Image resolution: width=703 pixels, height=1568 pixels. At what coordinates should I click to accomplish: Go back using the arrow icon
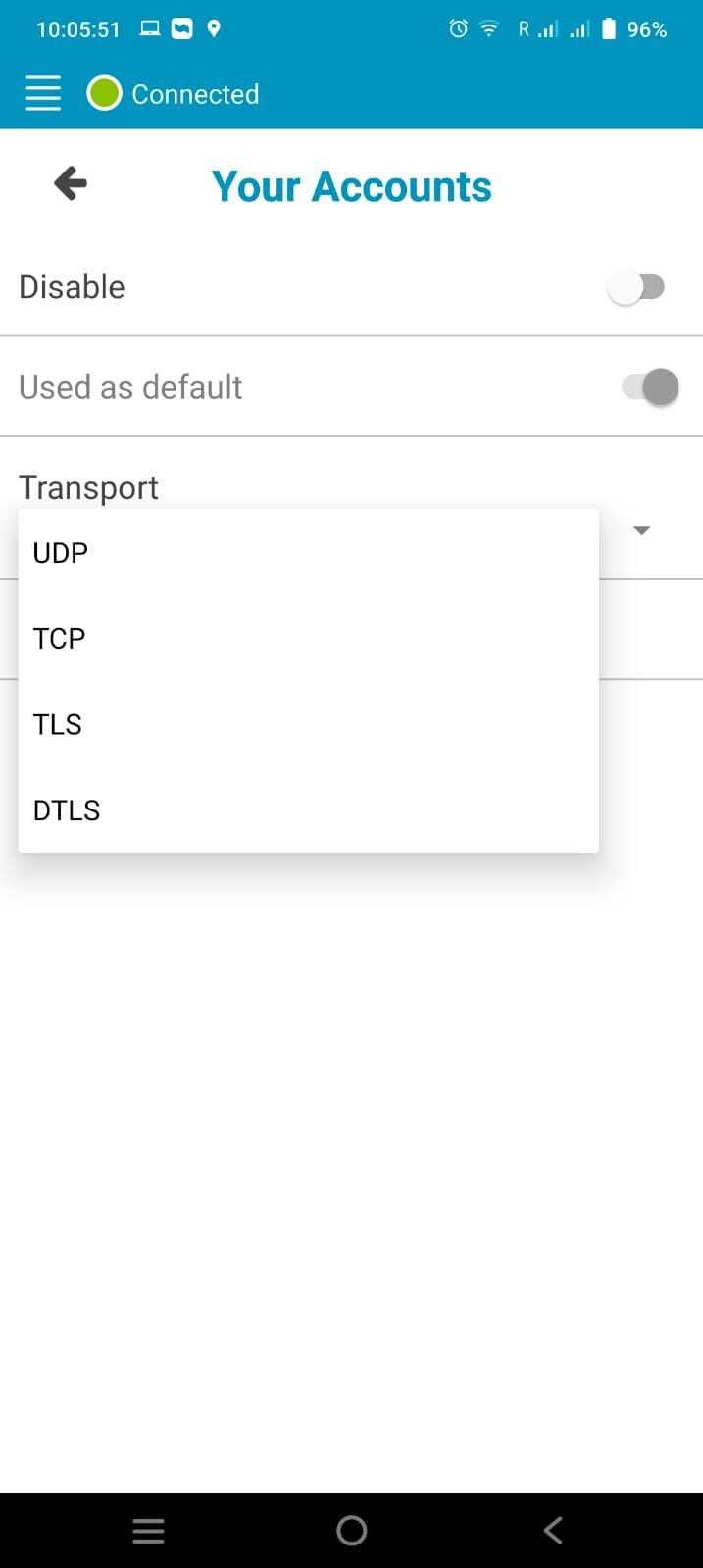tap(71, 183)
